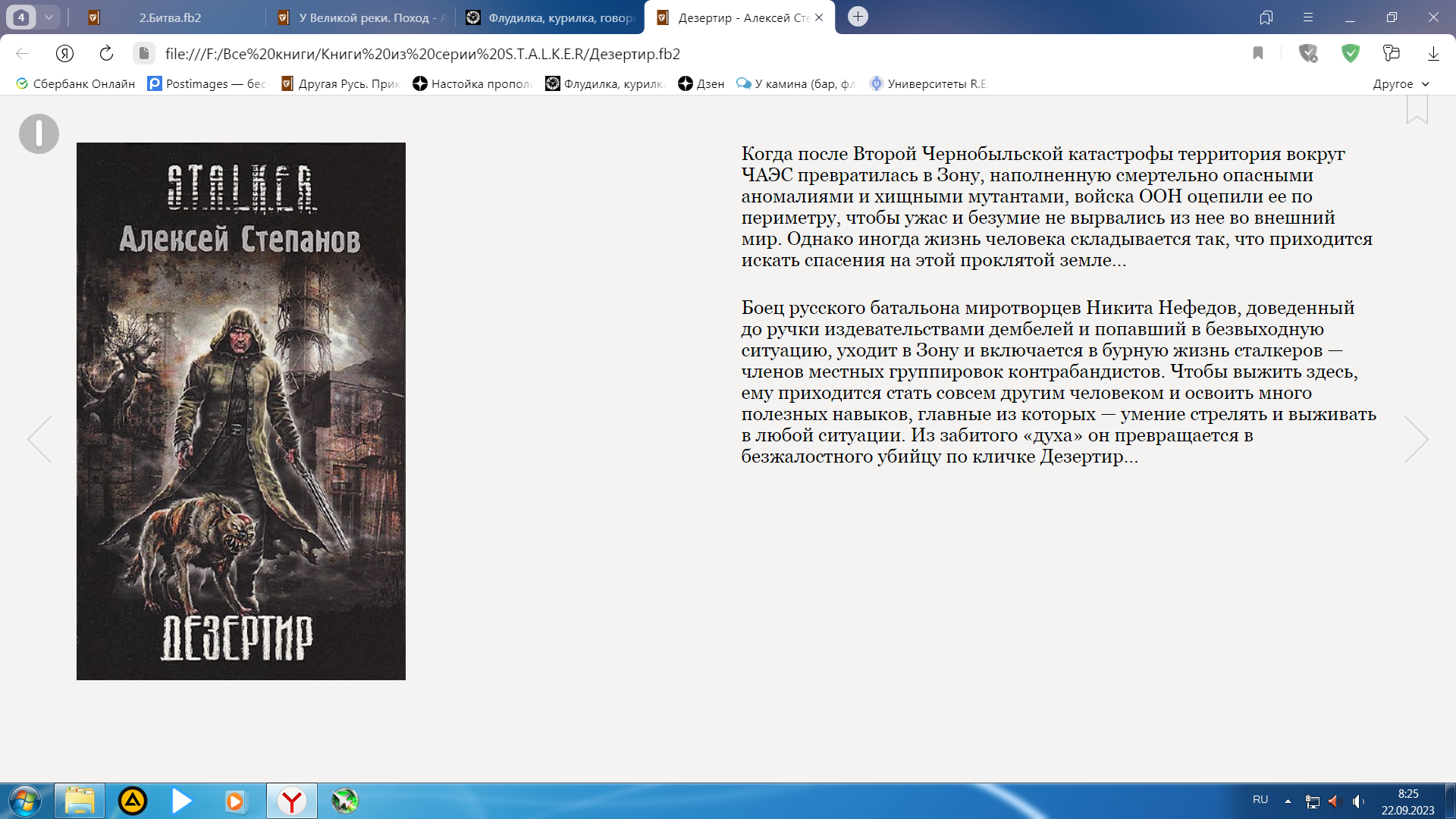Show hidden system tray icons
Screen dimensions: 1456x819
[1288, 801]
